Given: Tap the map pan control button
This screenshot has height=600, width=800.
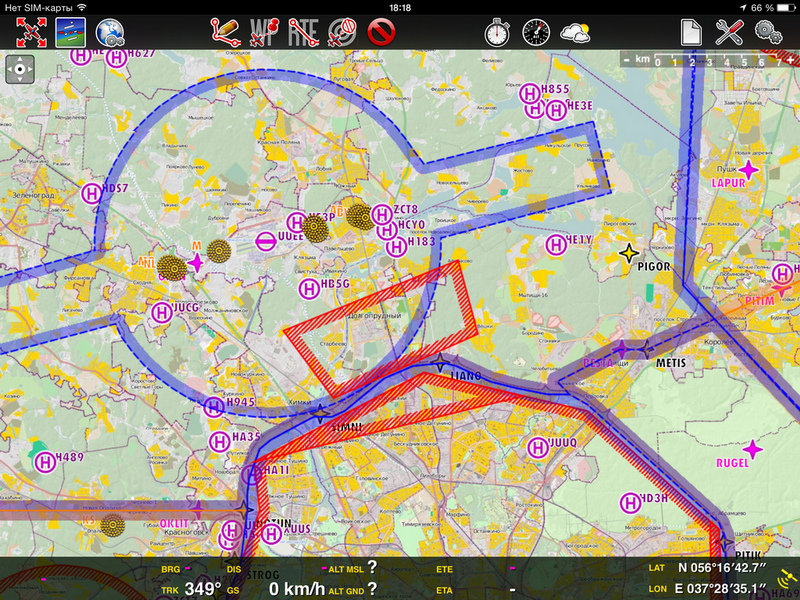Looking at the screenshot, I should pyautogui.click(x=20, y=70).
